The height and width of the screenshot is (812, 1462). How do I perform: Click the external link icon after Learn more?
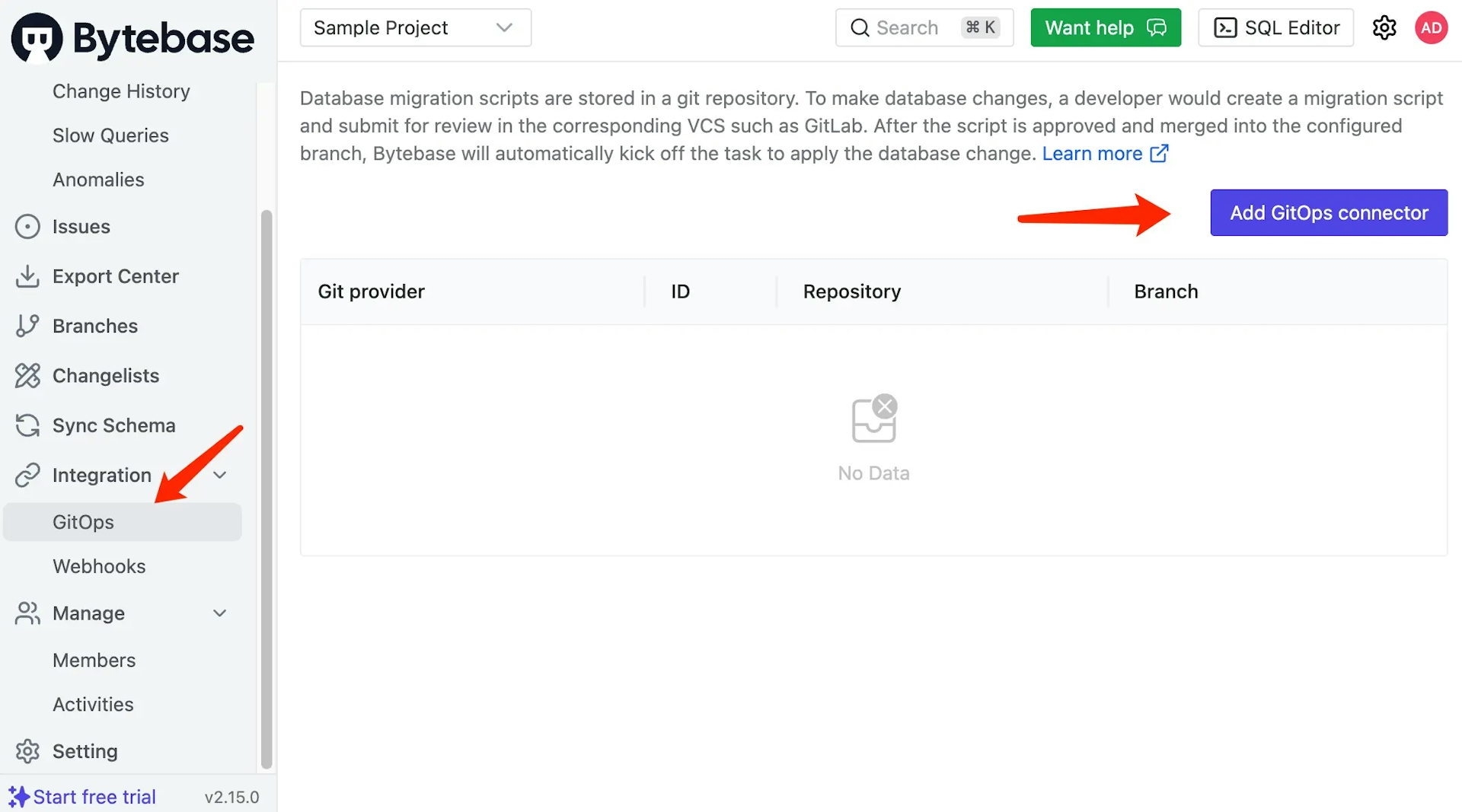point(1159,154)
